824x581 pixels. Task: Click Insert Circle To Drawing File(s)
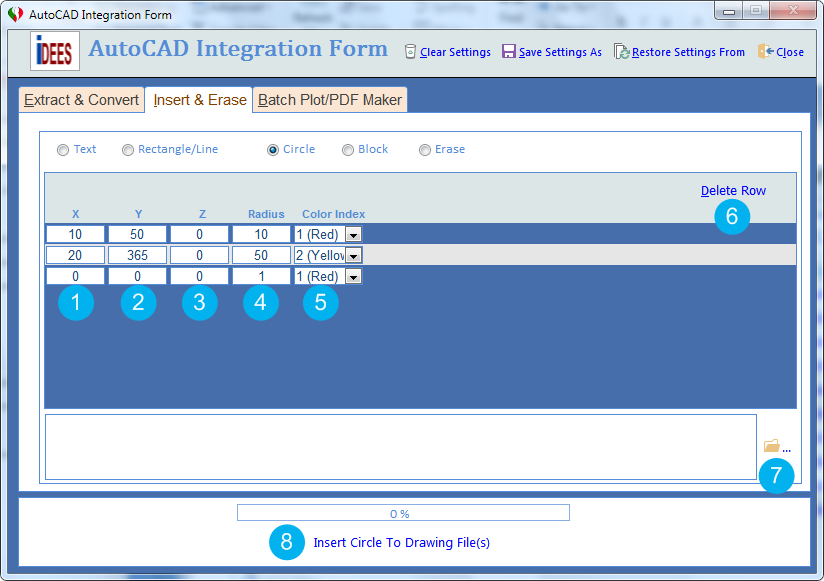coord(401,543)
